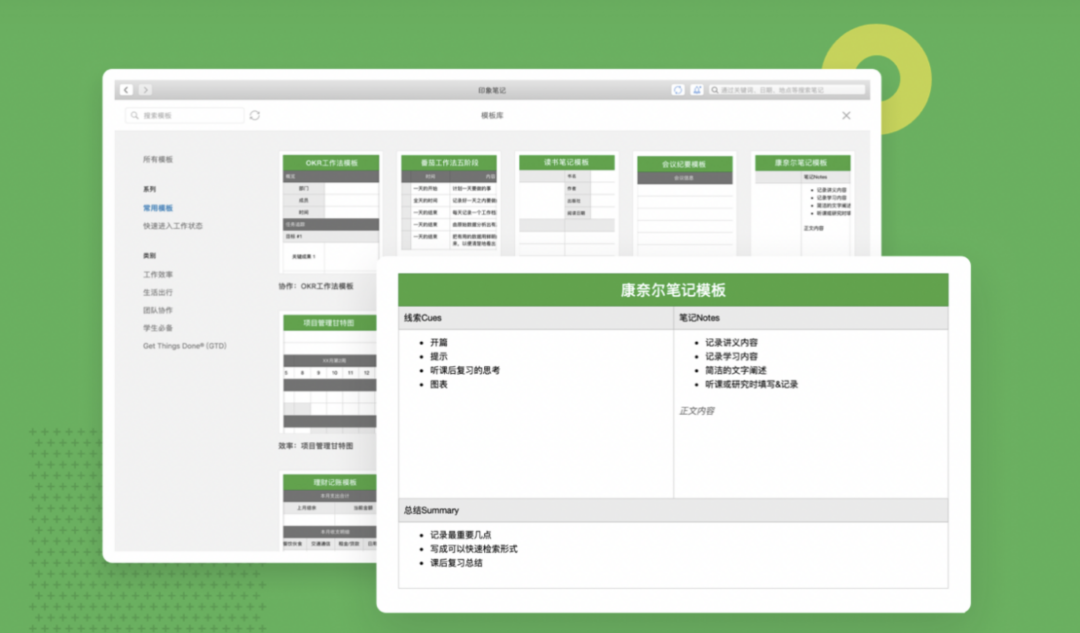Click the 笔记Notes column header
1080x633 pixels.
point(811,318)
